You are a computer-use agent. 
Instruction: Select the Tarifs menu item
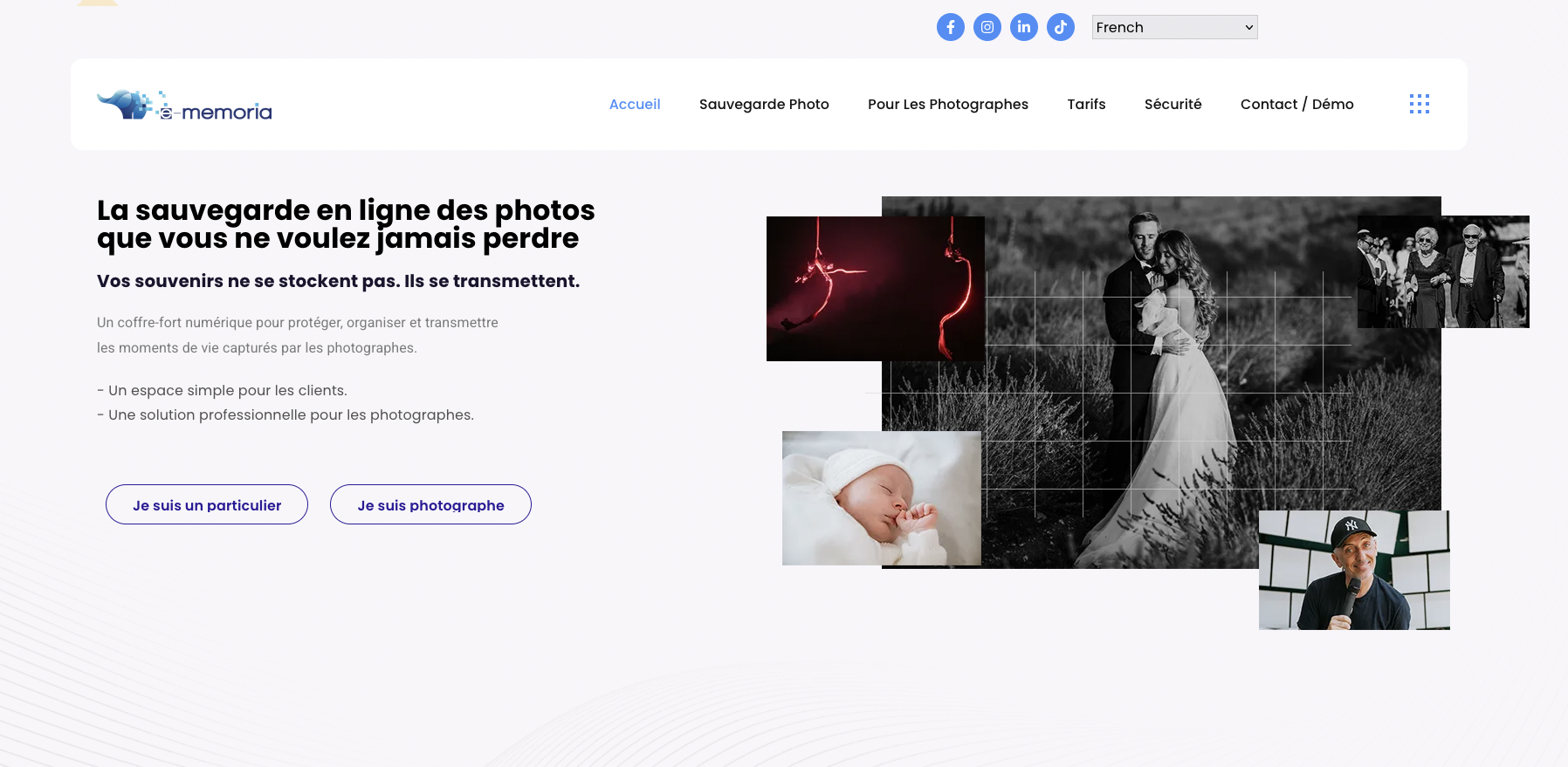(x=1086, y=104)
